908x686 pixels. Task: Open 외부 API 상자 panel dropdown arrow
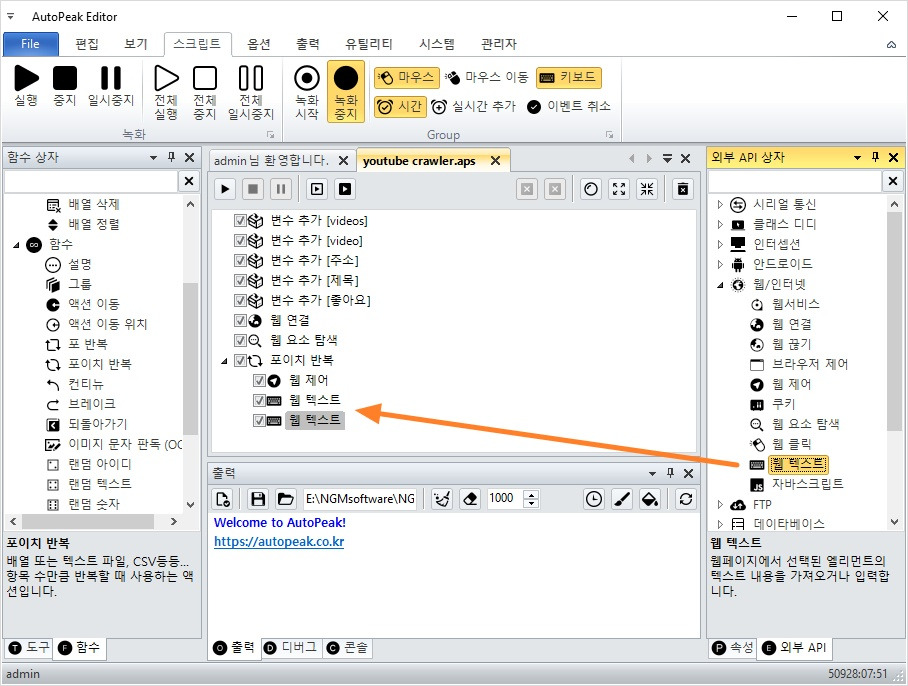pyautogui.click(x=858, y=157)
